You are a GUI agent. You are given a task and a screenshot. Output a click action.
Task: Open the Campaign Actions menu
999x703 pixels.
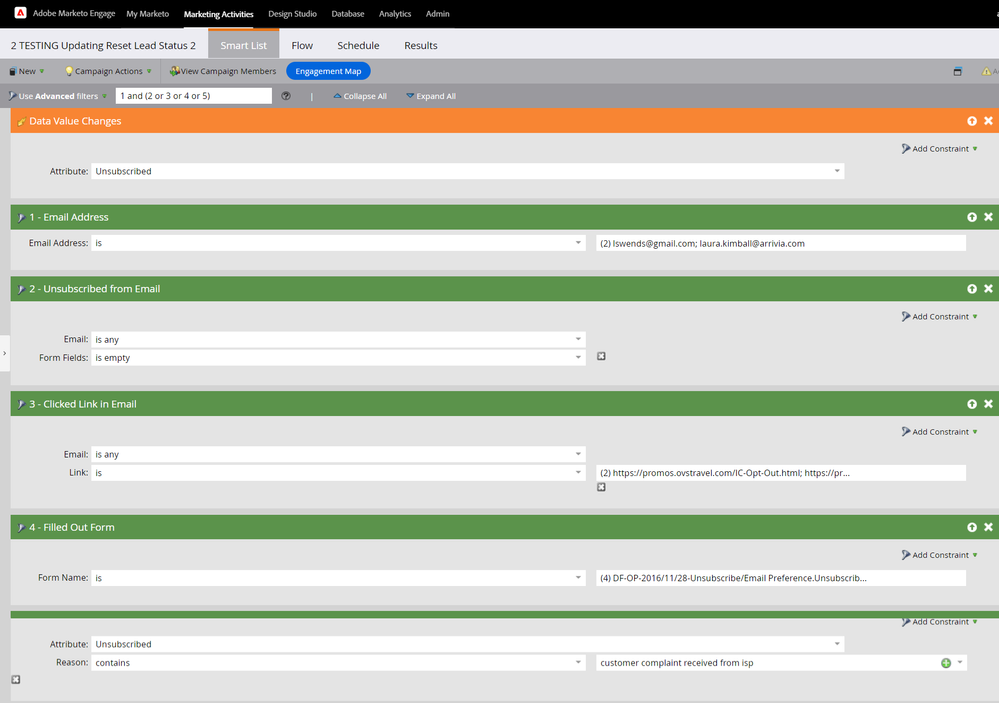[x=108, y=71]
